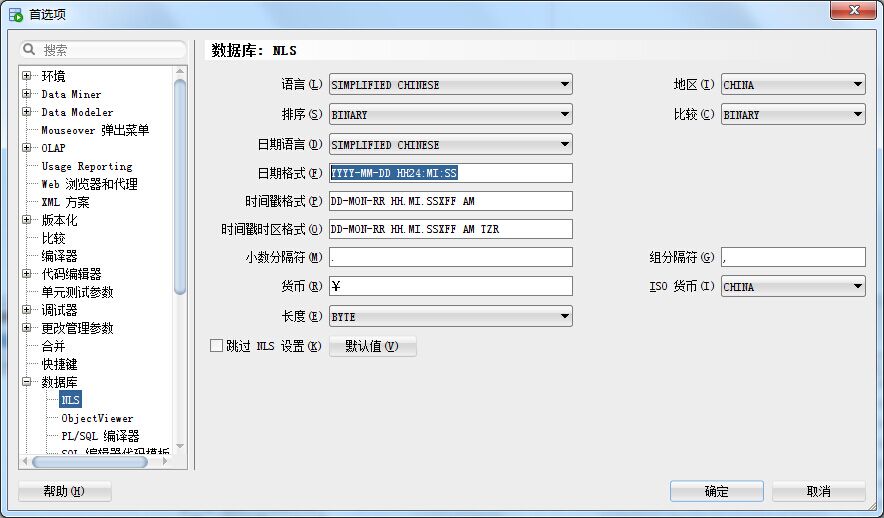Screen dimensions: 884x518
Task: Select Web 浏览器和代理 in the tree
Action: (x=90, y=184)
